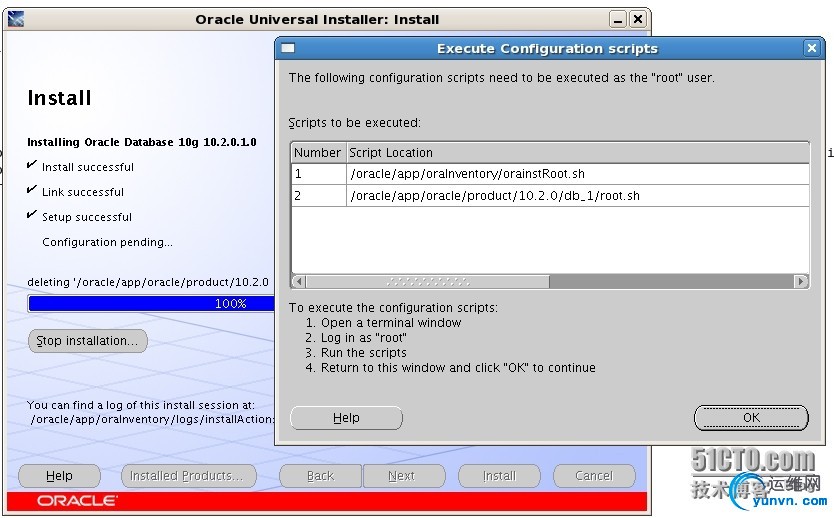834x518 pixels.
Task: Open Help in Execute Configuration scripts dialog
Action: (346, 418)
